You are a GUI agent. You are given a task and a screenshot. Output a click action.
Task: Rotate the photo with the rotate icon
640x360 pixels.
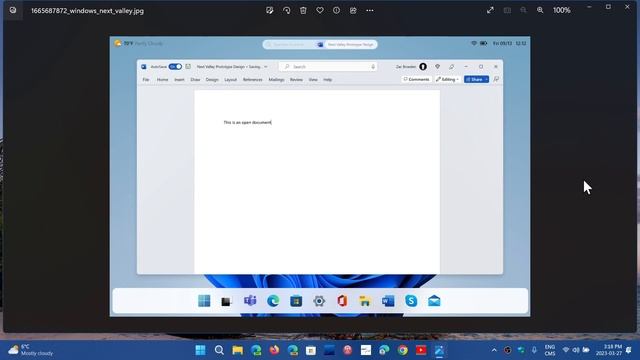pyautogui.click(x=287, y=11)
